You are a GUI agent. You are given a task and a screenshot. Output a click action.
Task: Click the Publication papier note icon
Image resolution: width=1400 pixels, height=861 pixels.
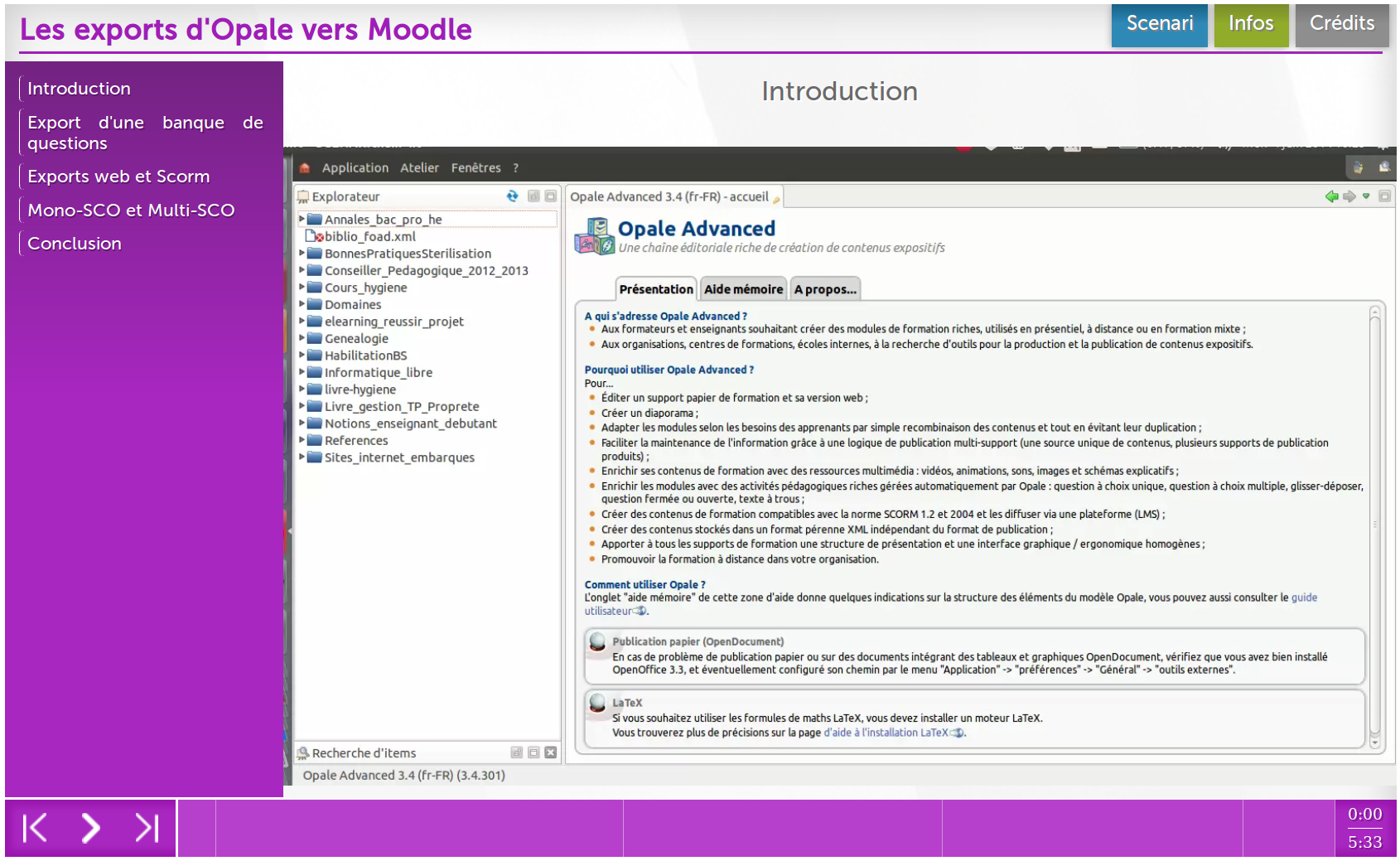pyautogui.click(x=597, y=642)
